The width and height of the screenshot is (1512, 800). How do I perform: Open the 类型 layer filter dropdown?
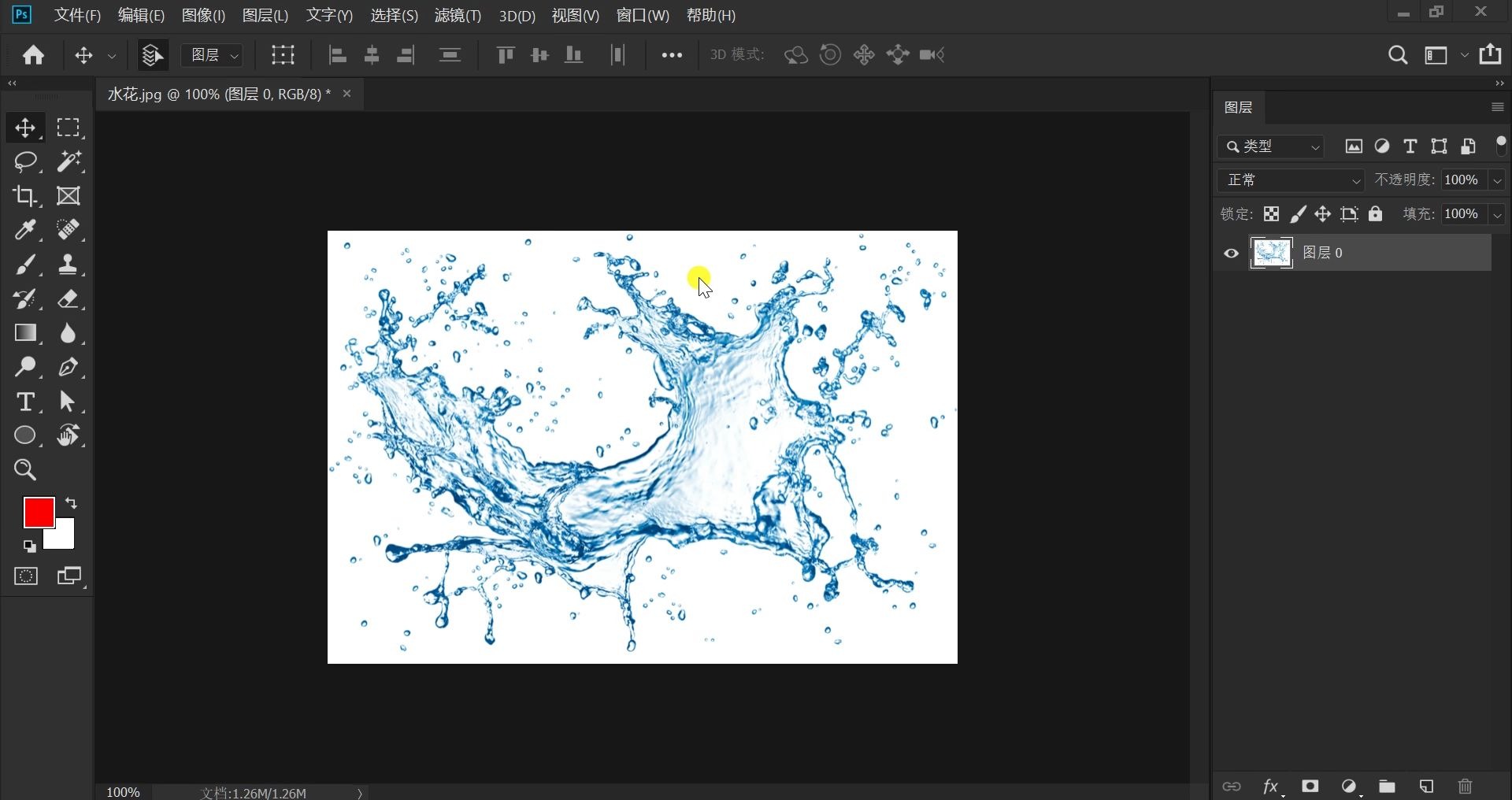pos(1272,146)
